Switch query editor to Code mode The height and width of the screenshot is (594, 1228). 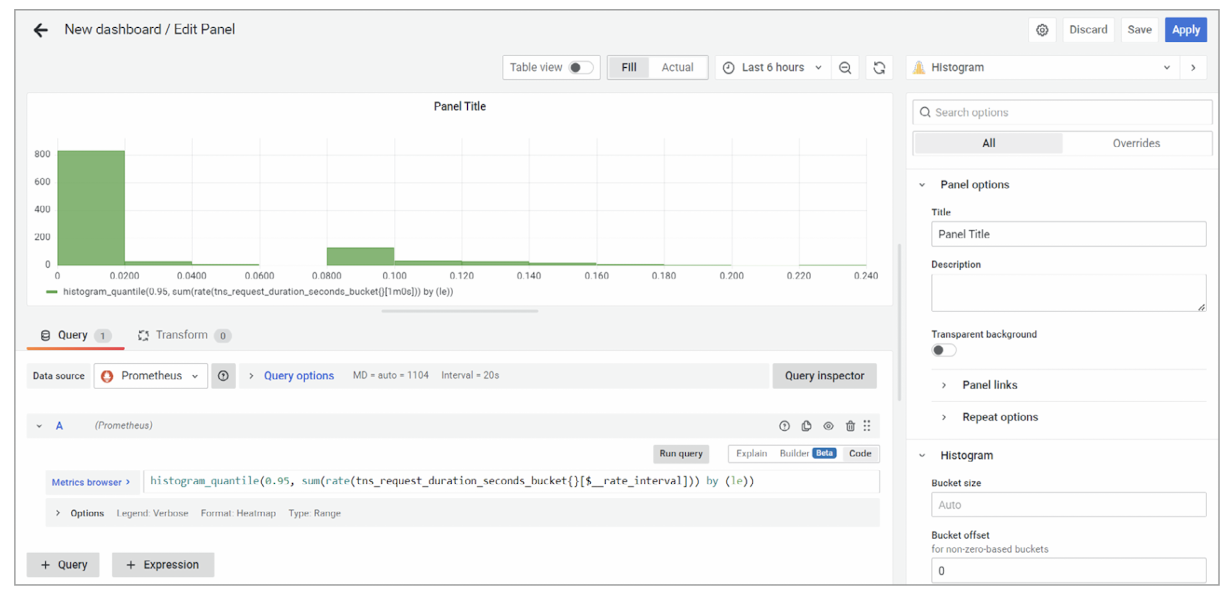[x=860, y=454]
